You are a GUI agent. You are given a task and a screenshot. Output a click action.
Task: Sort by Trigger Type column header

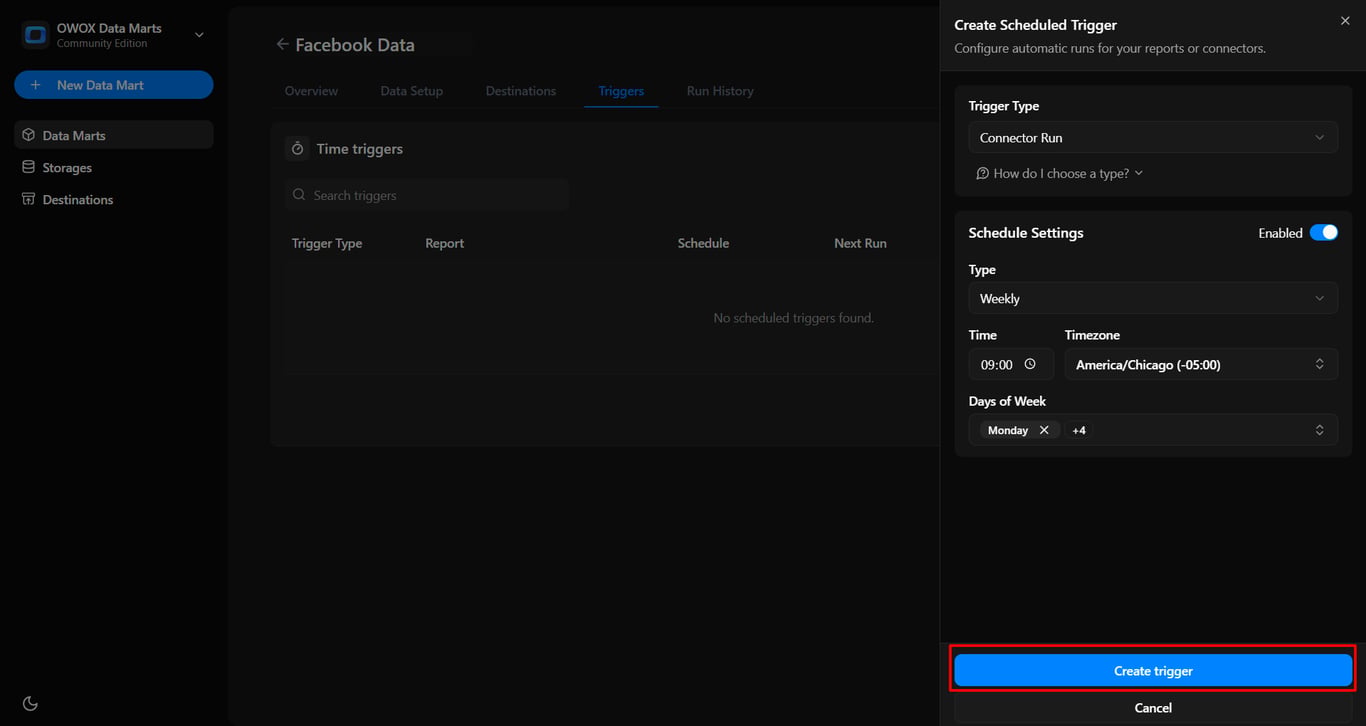click(327, 243)
